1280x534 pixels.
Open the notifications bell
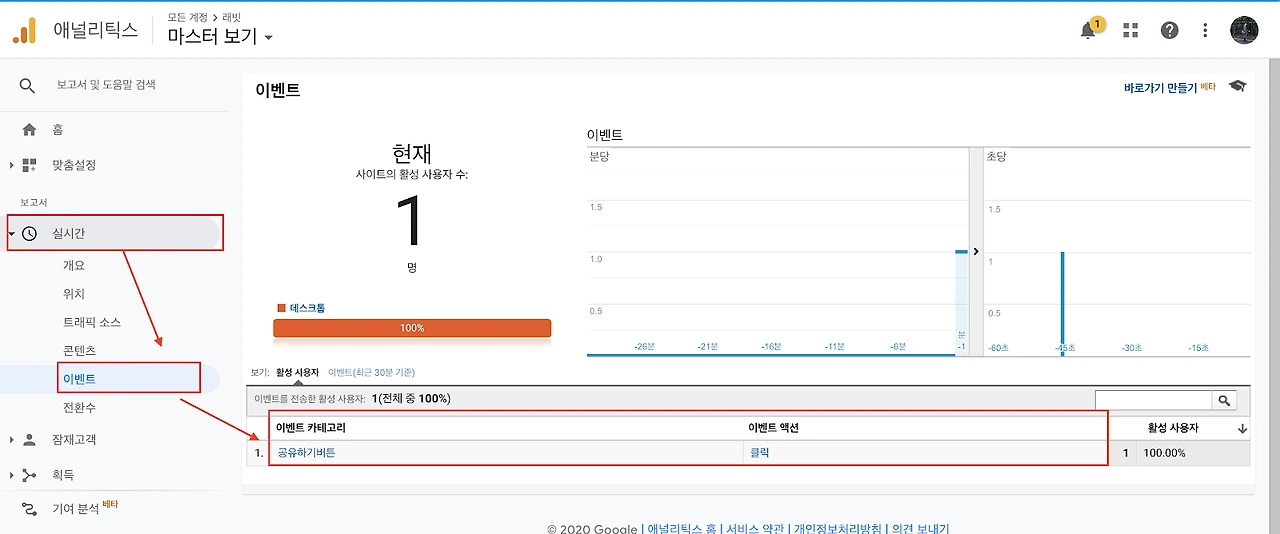pos(1088,31)
